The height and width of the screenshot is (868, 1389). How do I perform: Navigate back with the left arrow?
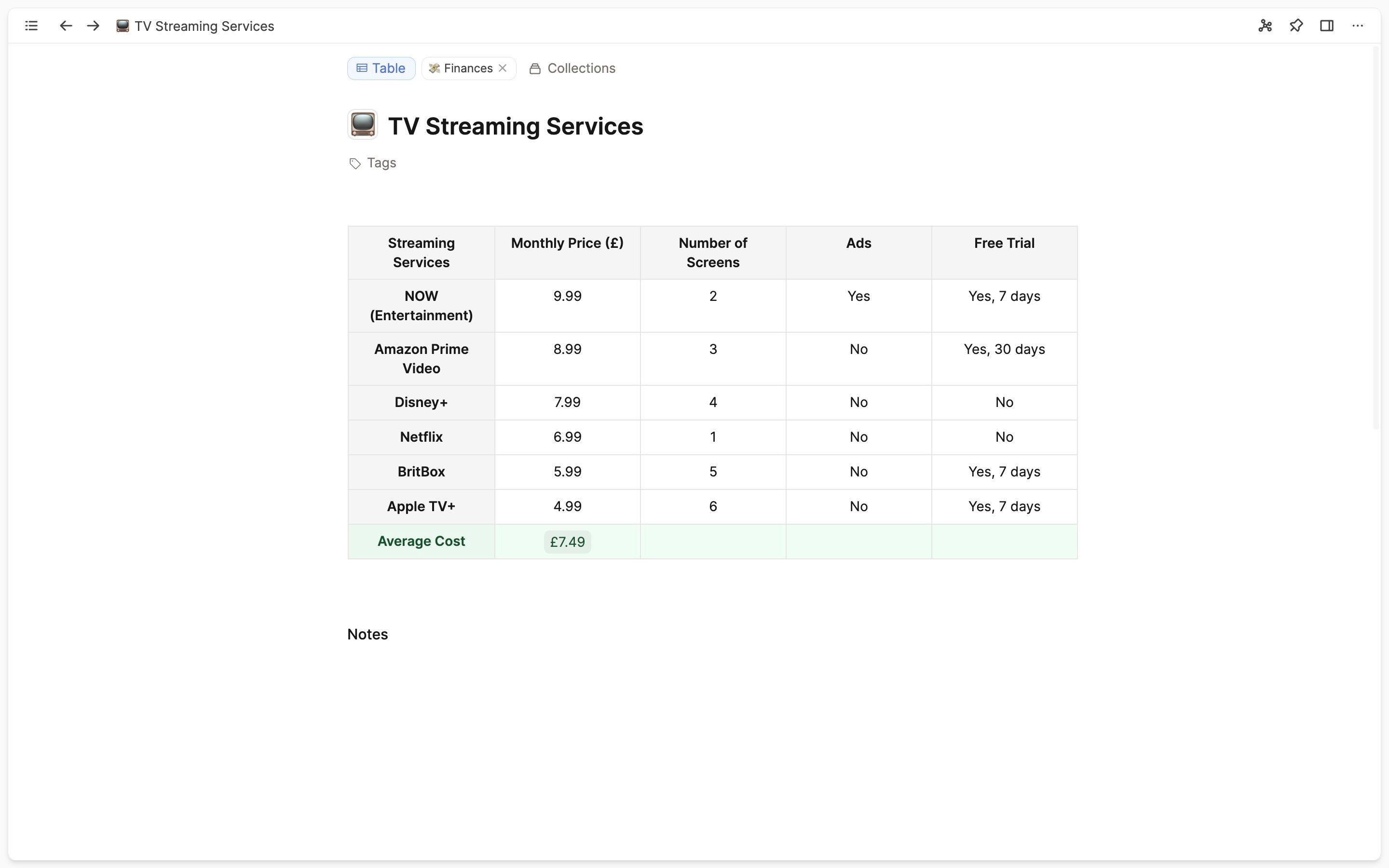(66, 26)
